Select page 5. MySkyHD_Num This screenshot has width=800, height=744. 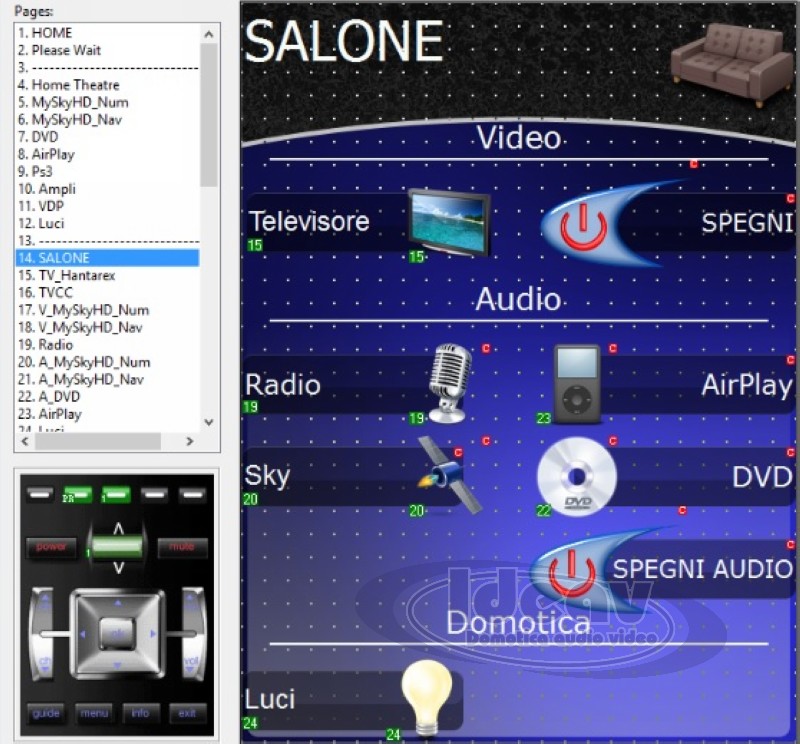(x=107, y=102)
